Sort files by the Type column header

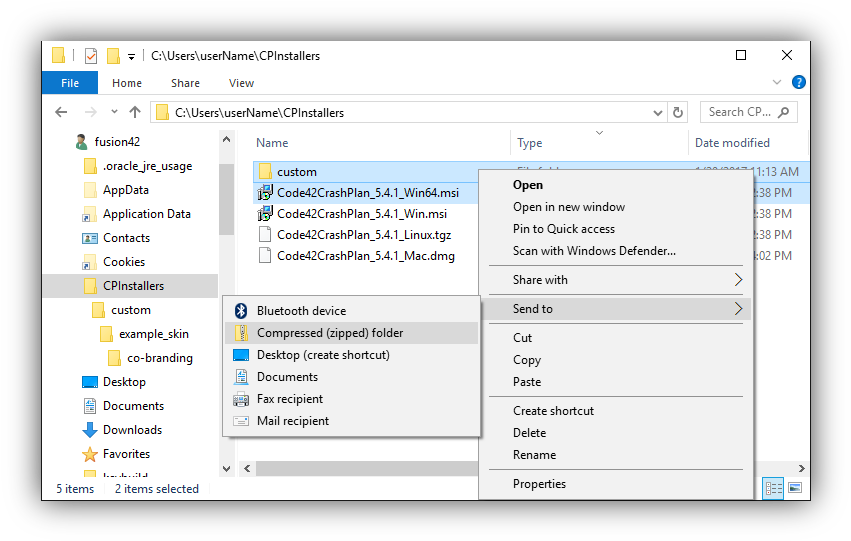(530, 143)
